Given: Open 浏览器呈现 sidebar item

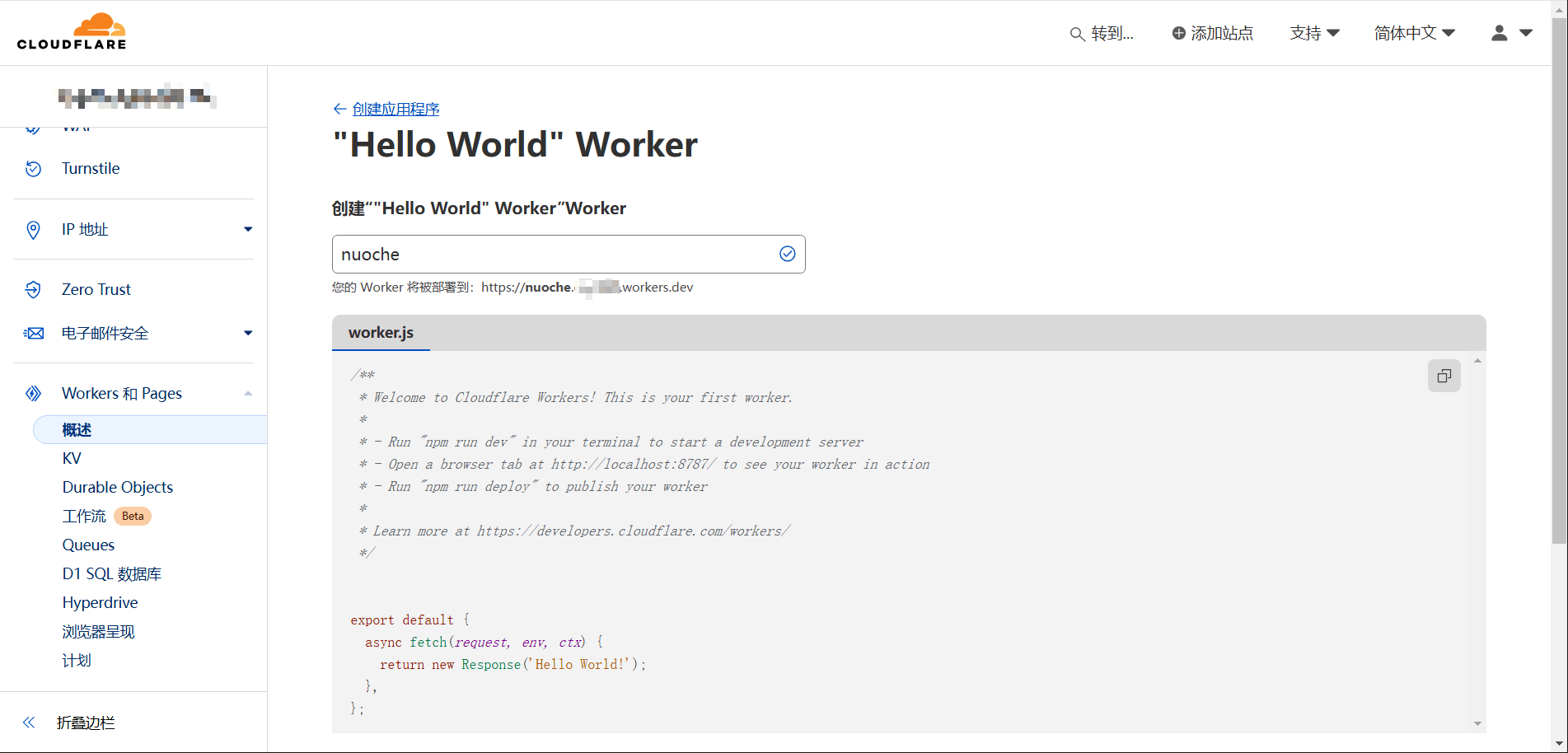Looking at the screenshot, I should point(98,632).
